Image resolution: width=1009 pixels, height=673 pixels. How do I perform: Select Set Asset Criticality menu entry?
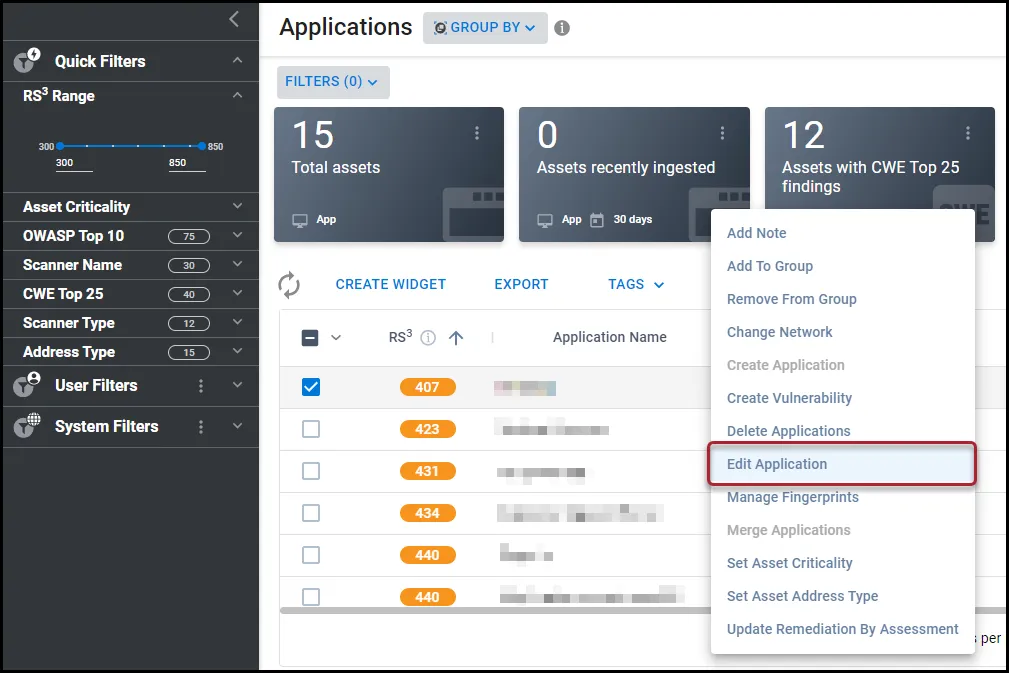[842, 563]
